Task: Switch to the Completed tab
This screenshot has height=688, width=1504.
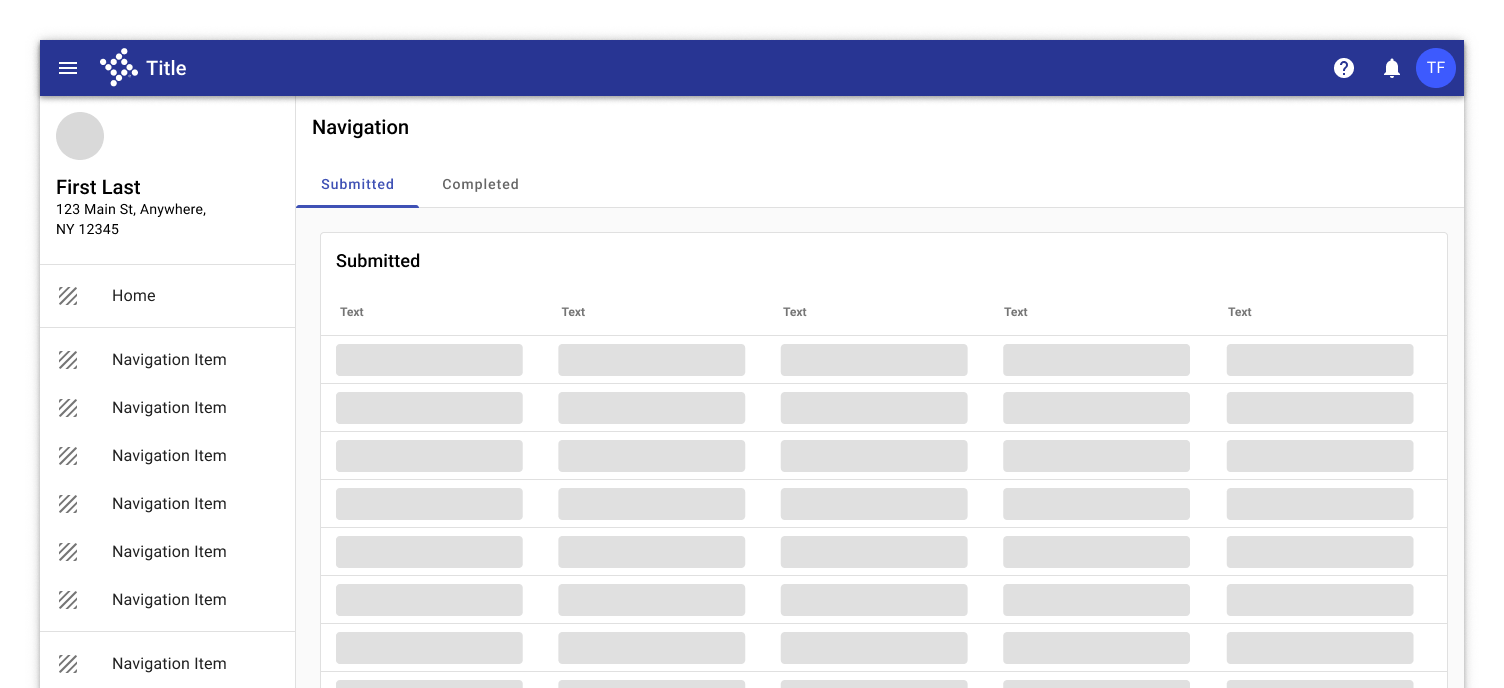Action: pos(480,184)
